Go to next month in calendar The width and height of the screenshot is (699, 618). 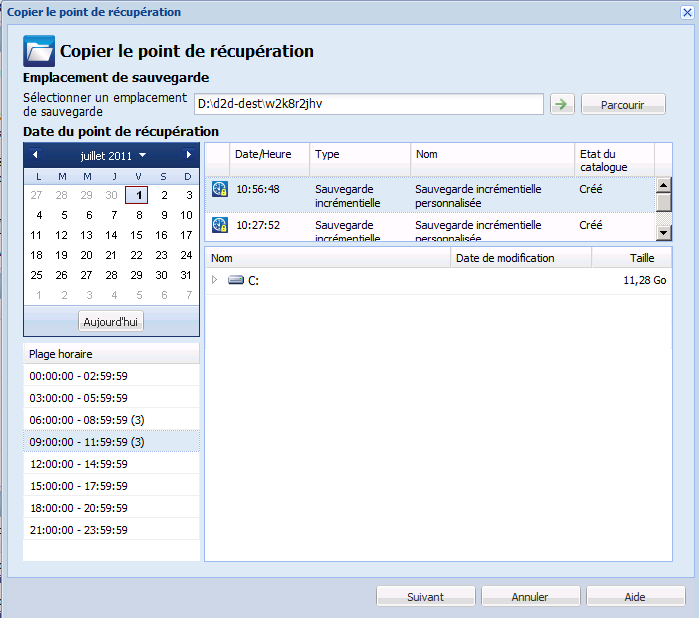188,155
